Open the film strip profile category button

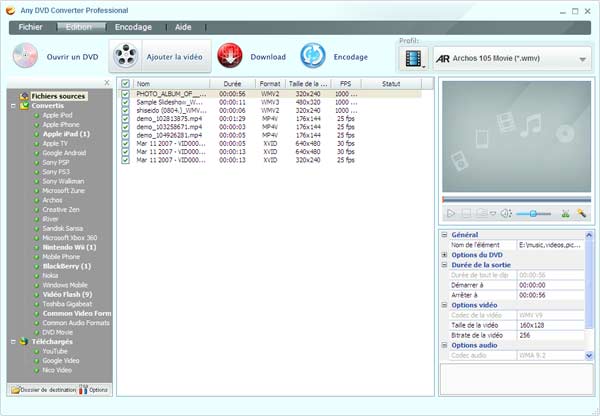414,59
